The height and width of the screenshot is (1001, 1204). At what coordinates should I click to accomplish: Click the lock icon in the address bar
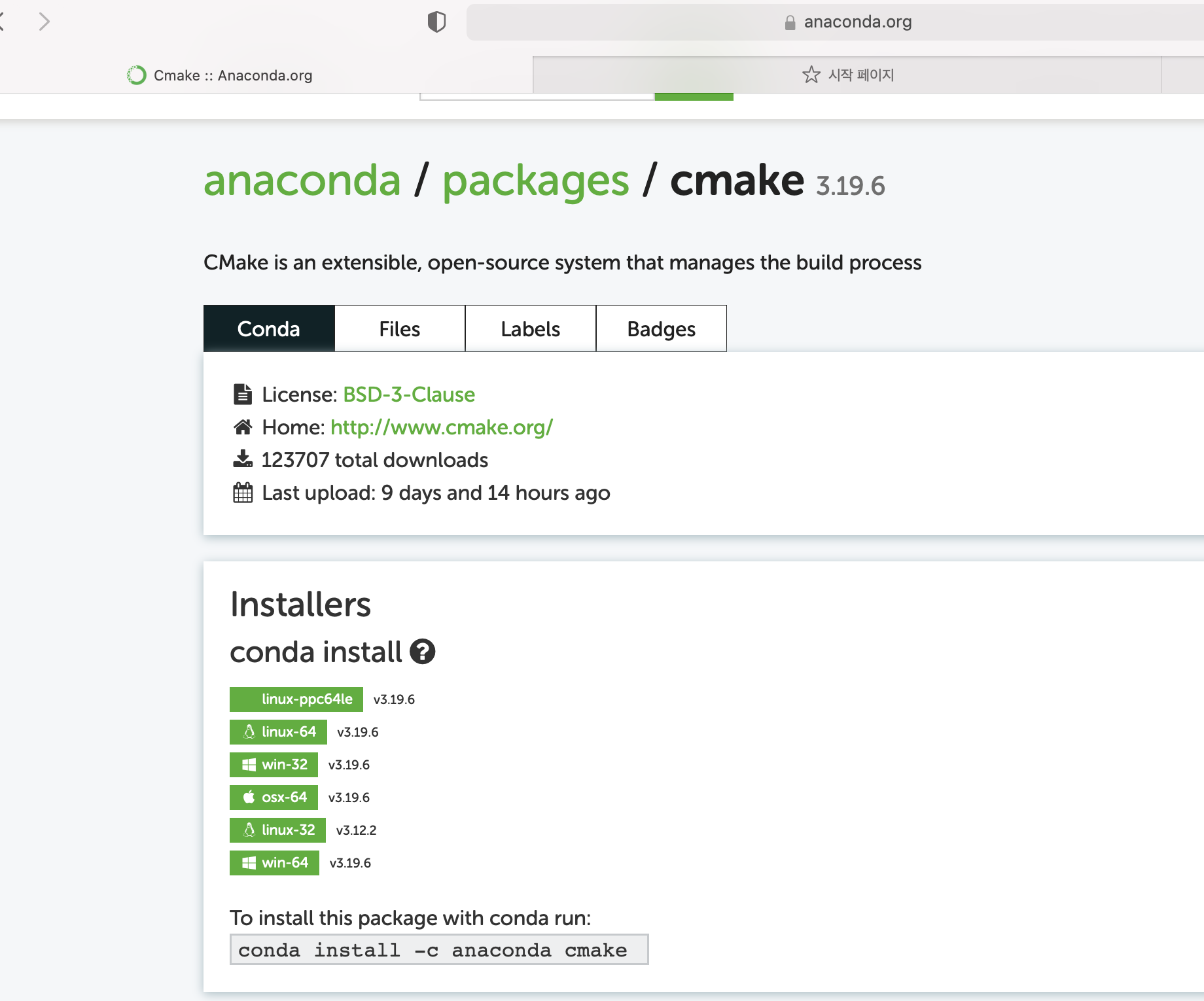[790, 22]
